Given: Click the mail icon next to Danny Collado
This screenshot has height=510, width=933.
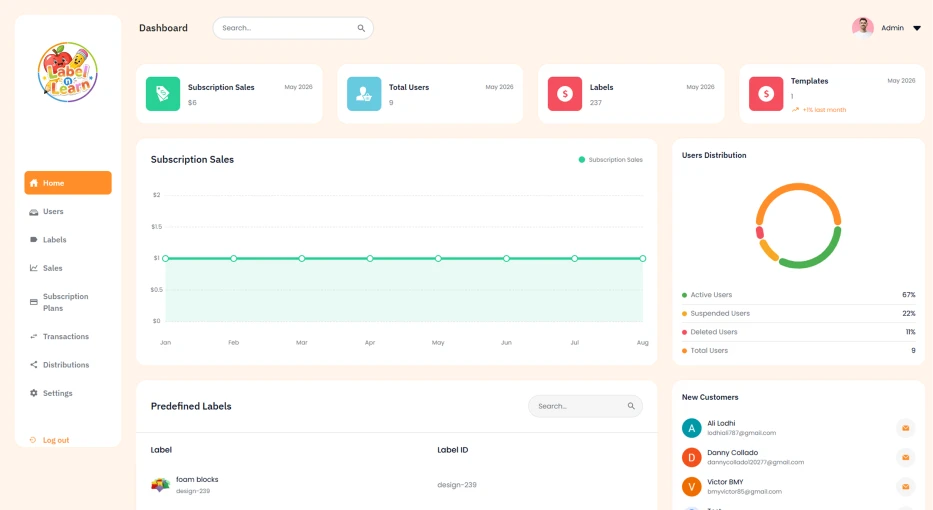Looking at the screenshot, I should tap(906, 457).
